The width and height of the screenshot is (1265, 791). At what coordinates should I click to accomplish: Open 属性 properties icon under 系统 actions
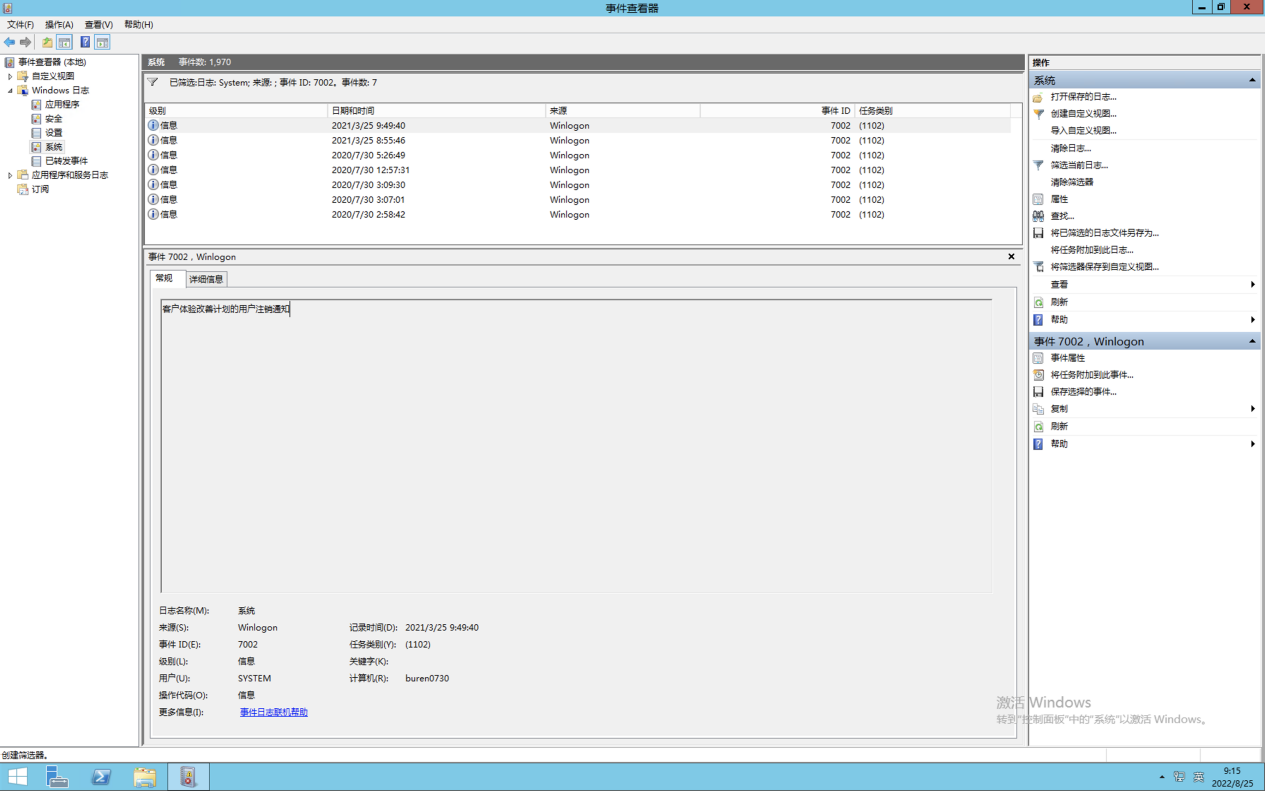tap(1038, 199)
